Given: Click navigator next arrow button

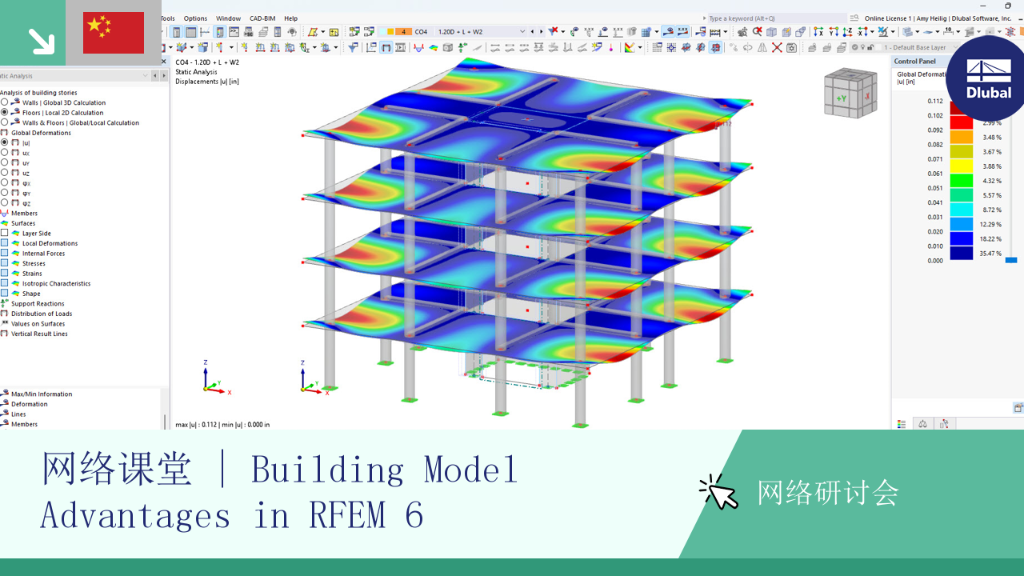Looking at the screenshot, I should (x=163, y=76).
